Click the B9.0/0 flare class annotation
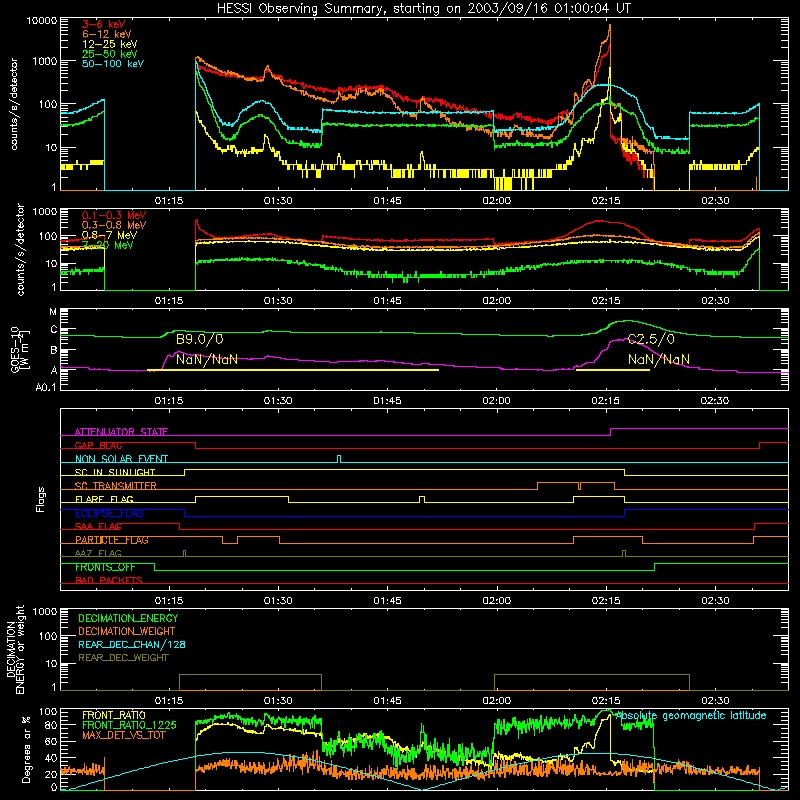The image size is (800, 800). click(x=199, y=339)
